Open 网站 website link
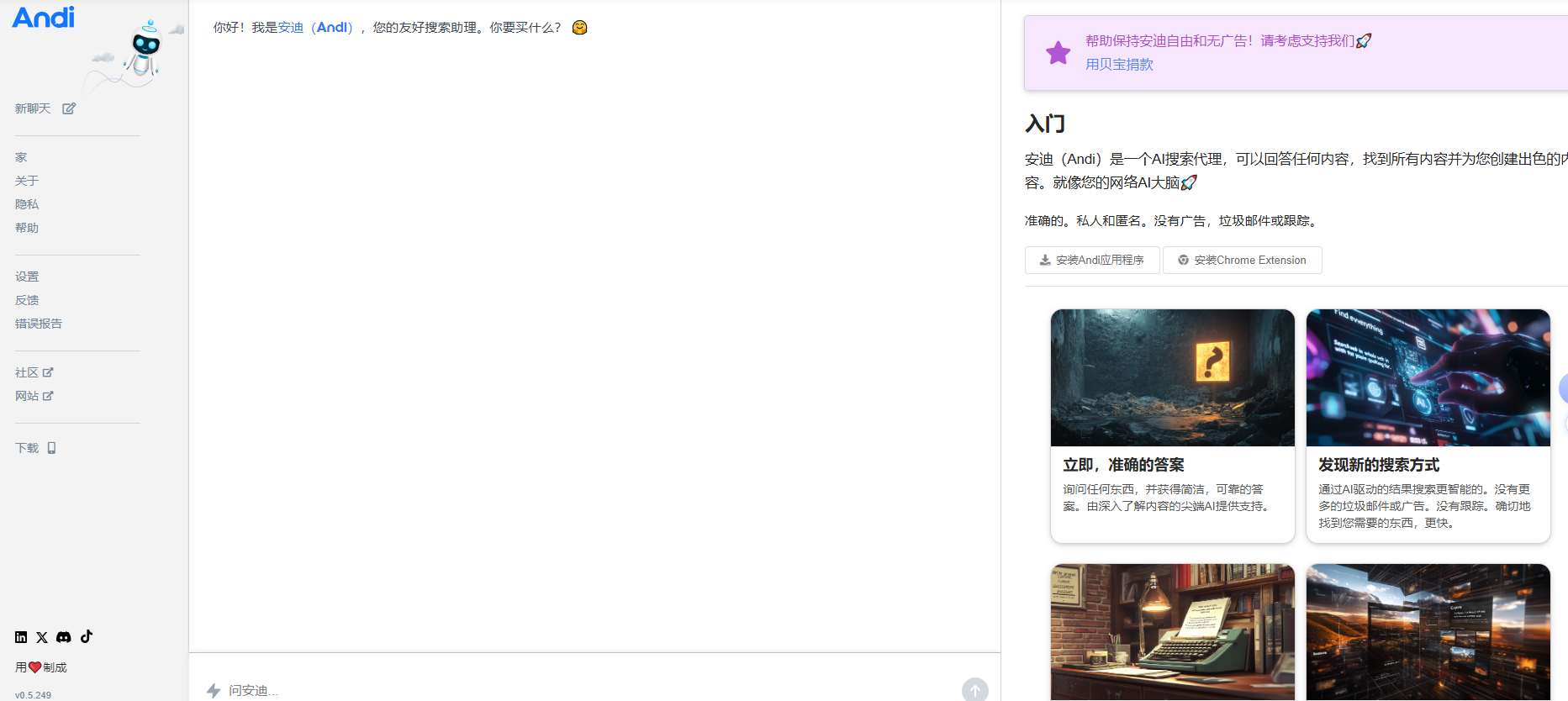This screenshot has width=1568, height=701. coord(27,396)
